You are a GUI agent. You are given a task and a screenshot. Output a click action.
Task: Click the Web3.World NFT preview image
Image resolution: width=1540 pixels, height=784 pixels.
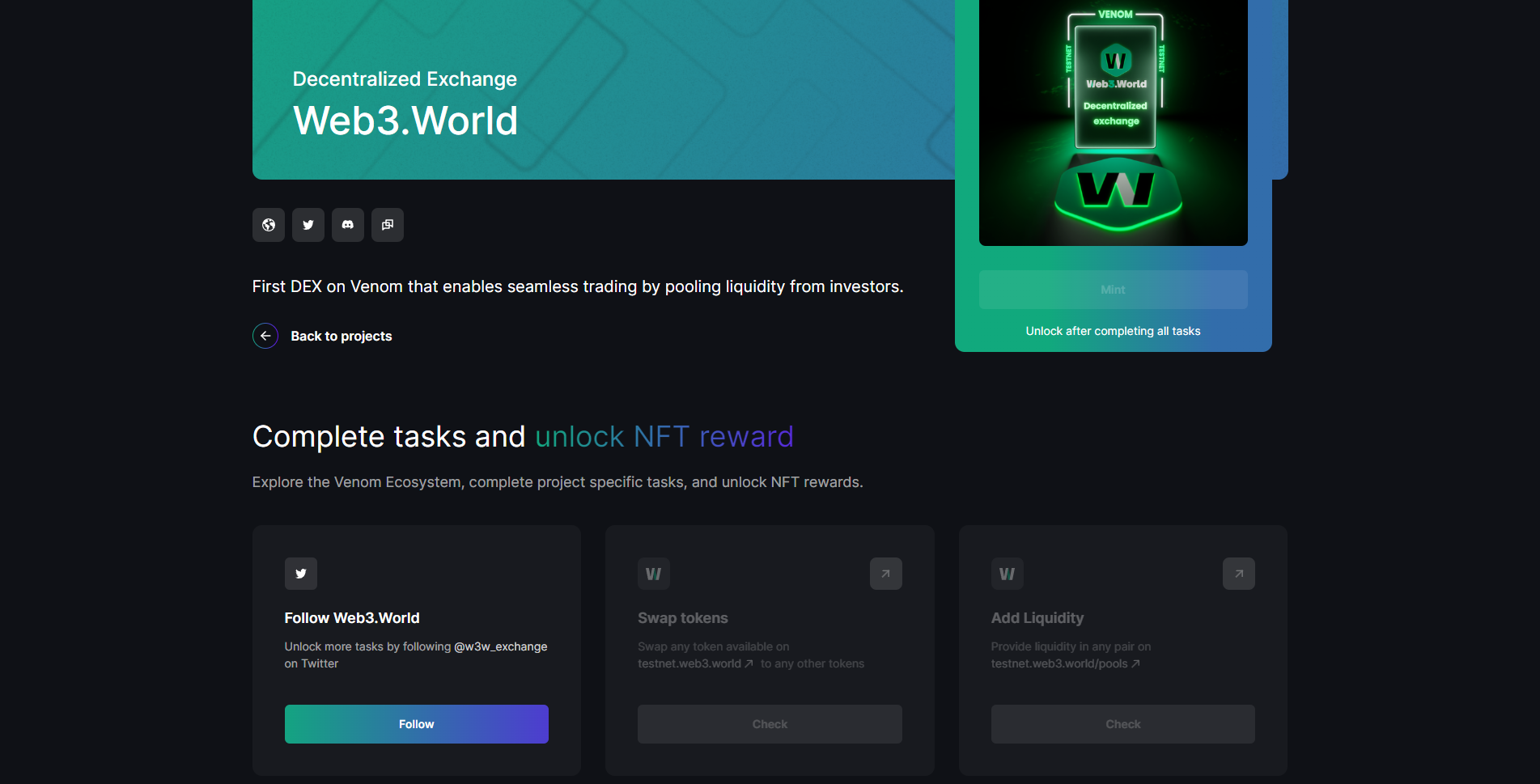coord(1113,121)
